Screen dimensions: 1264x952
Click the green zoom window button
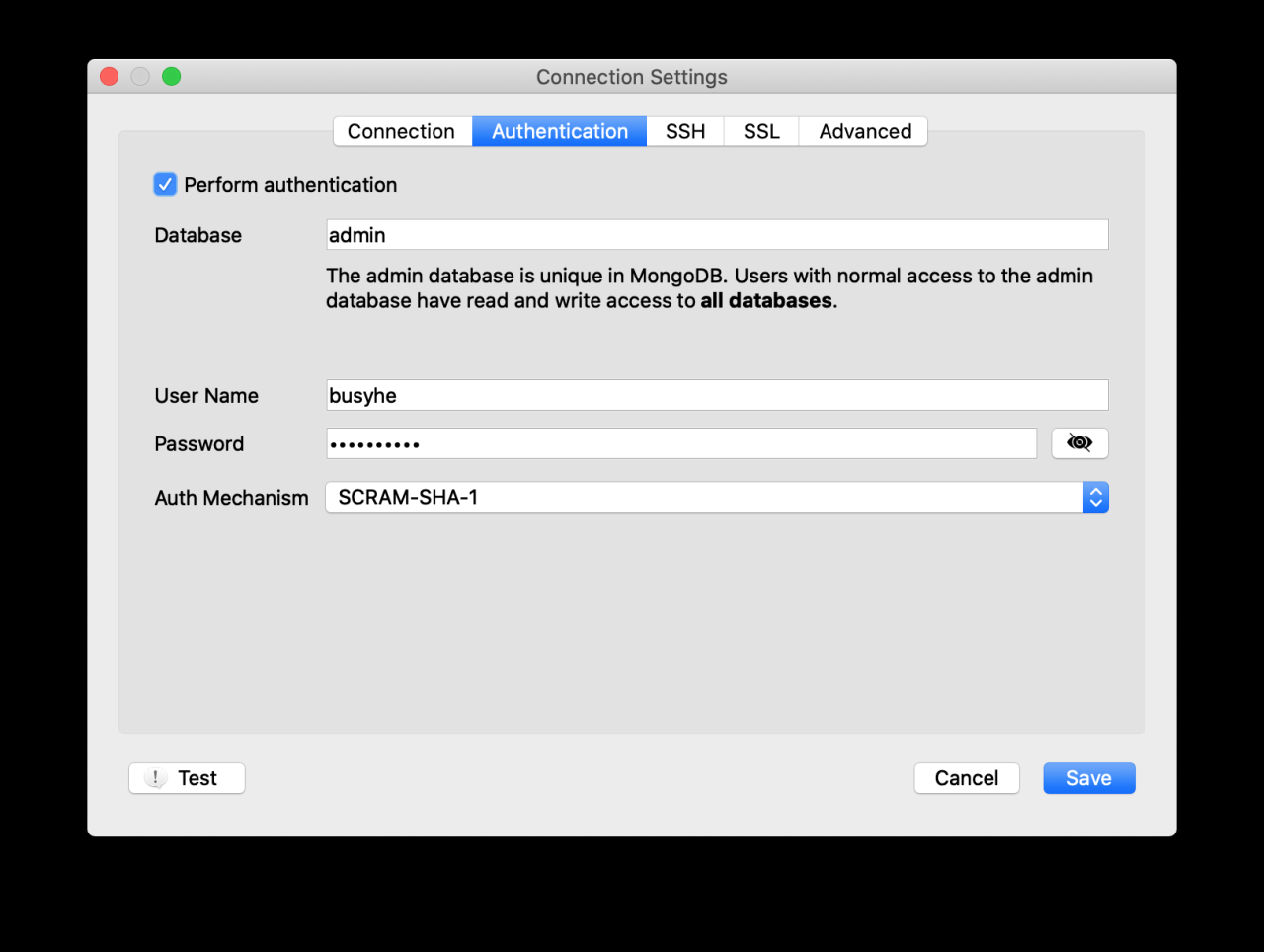tap(172, 77)
